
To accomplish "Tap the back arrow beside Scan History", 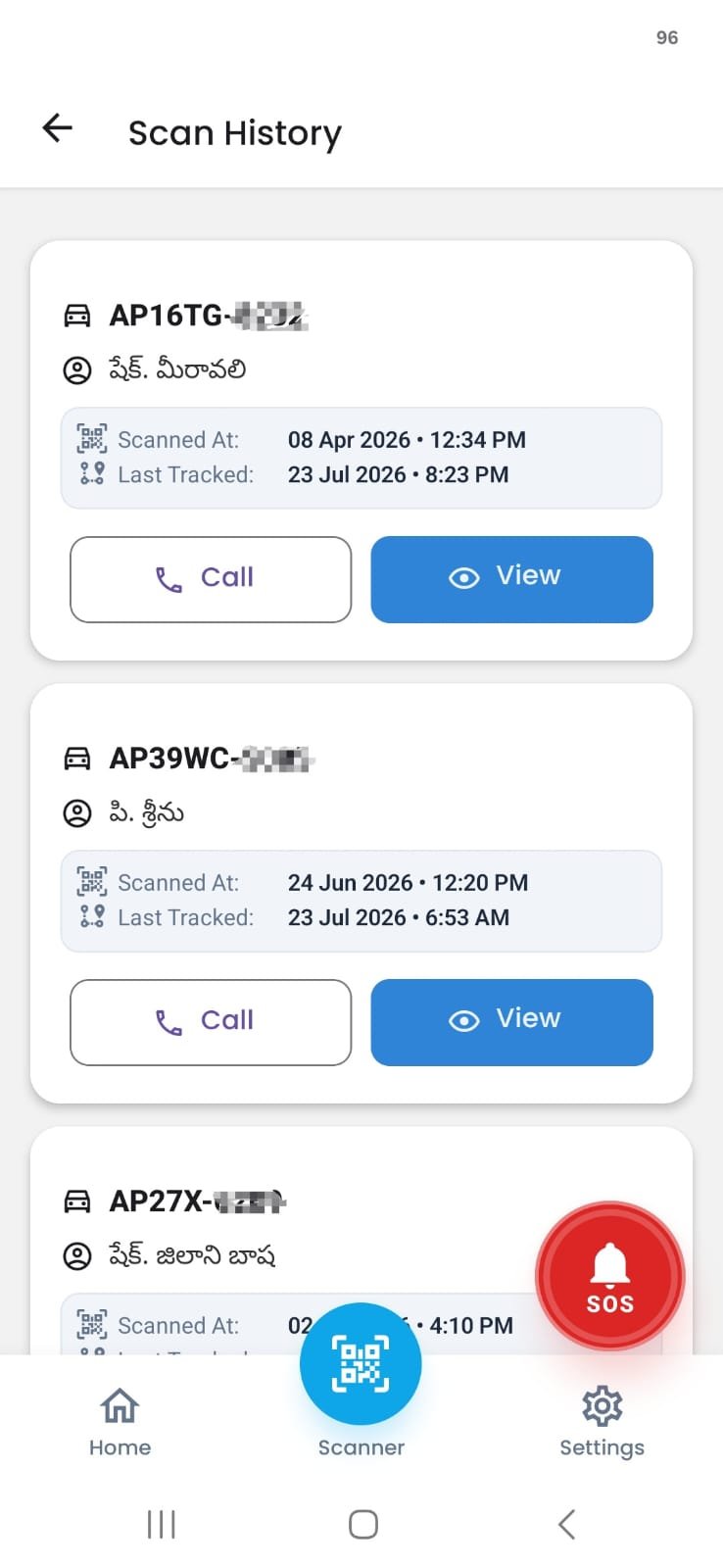I will coord(58,128).
